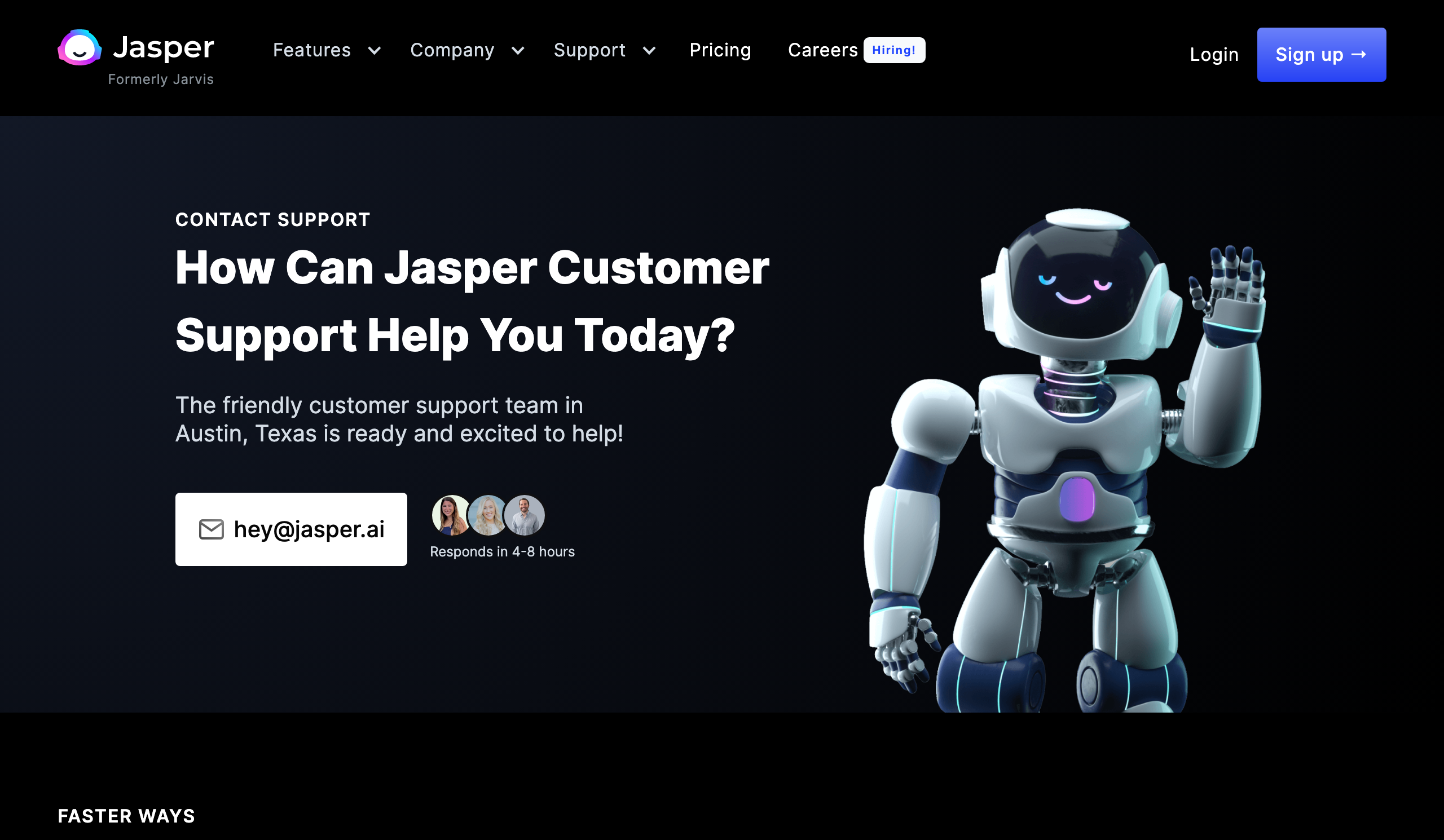Click the first support agent avatar
The width and height of the screenshot is (1444, 840).
451,515
